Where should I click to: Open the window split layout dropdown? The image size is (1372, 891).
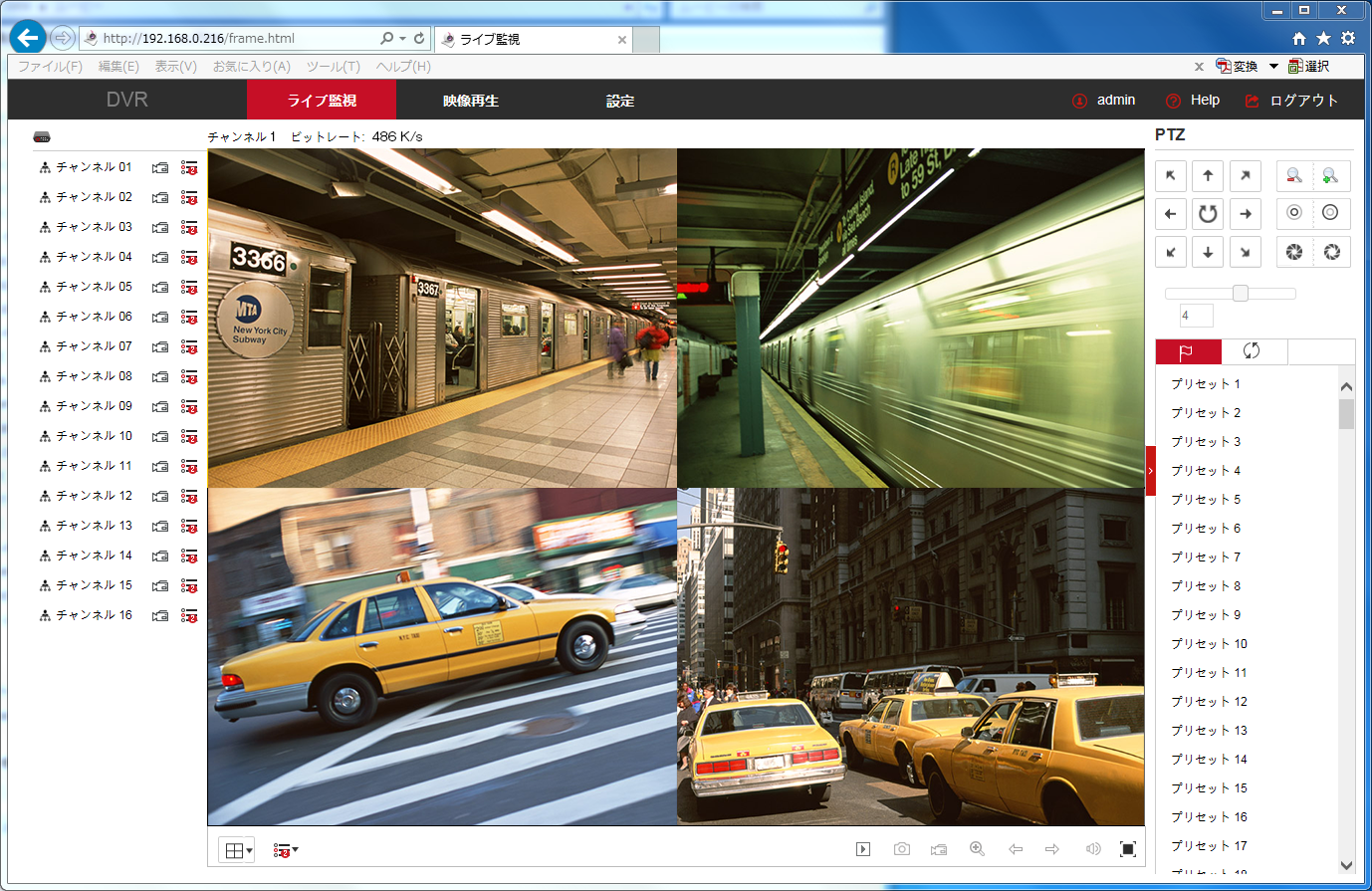click(237, 850)
